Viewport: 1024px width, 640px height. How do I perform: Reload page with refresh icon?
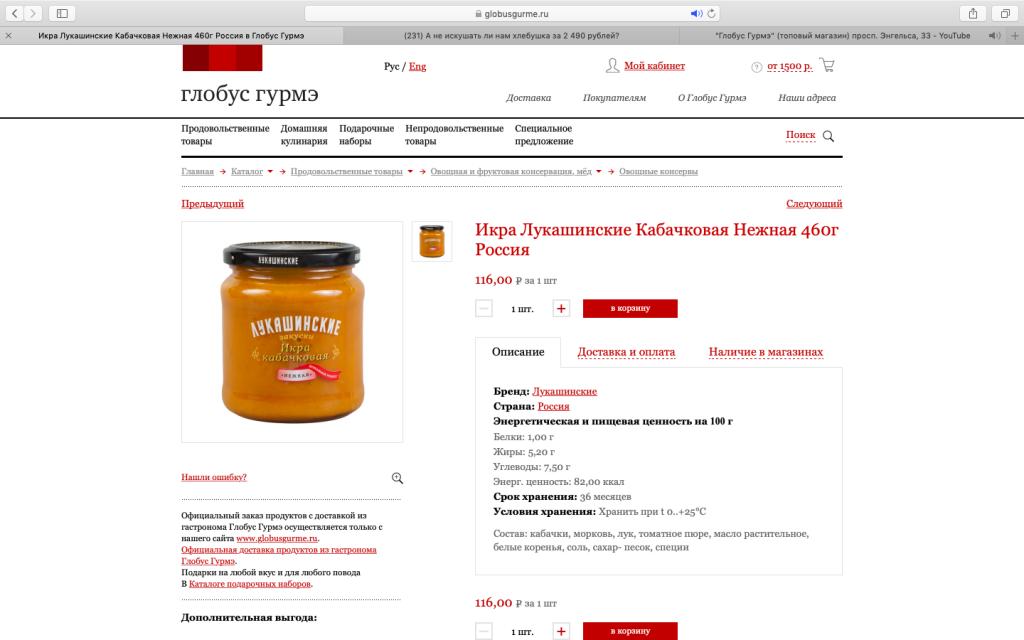click(711, 13)
